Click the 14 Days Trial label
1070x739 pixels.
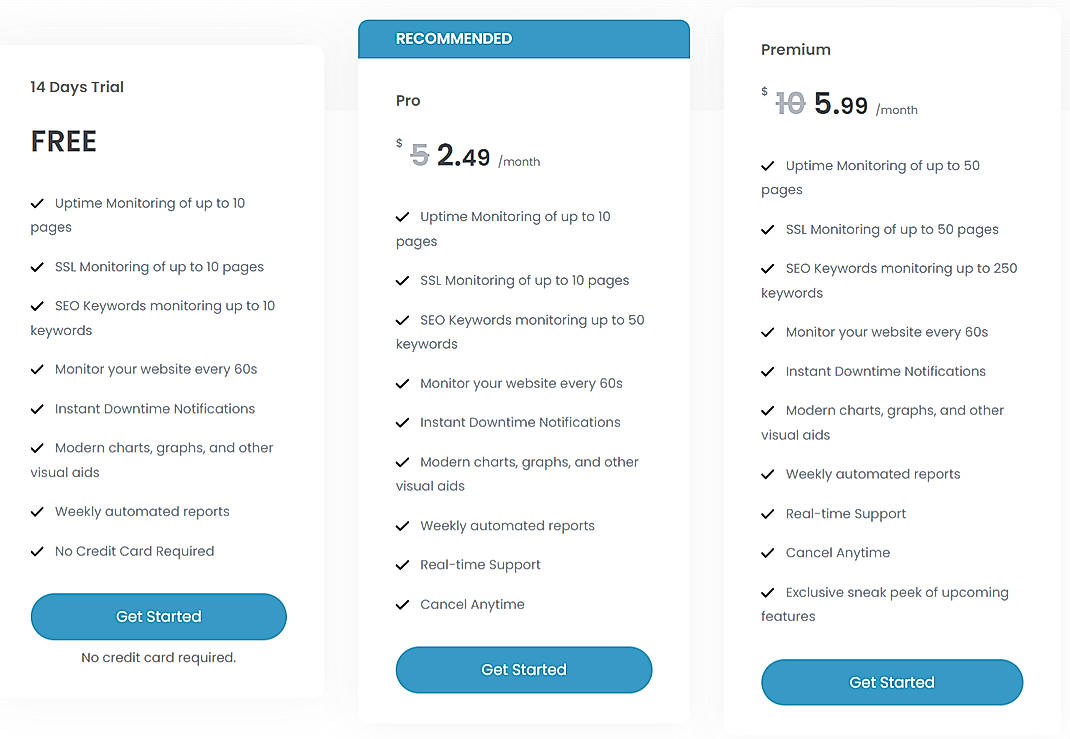coord(77,87)
